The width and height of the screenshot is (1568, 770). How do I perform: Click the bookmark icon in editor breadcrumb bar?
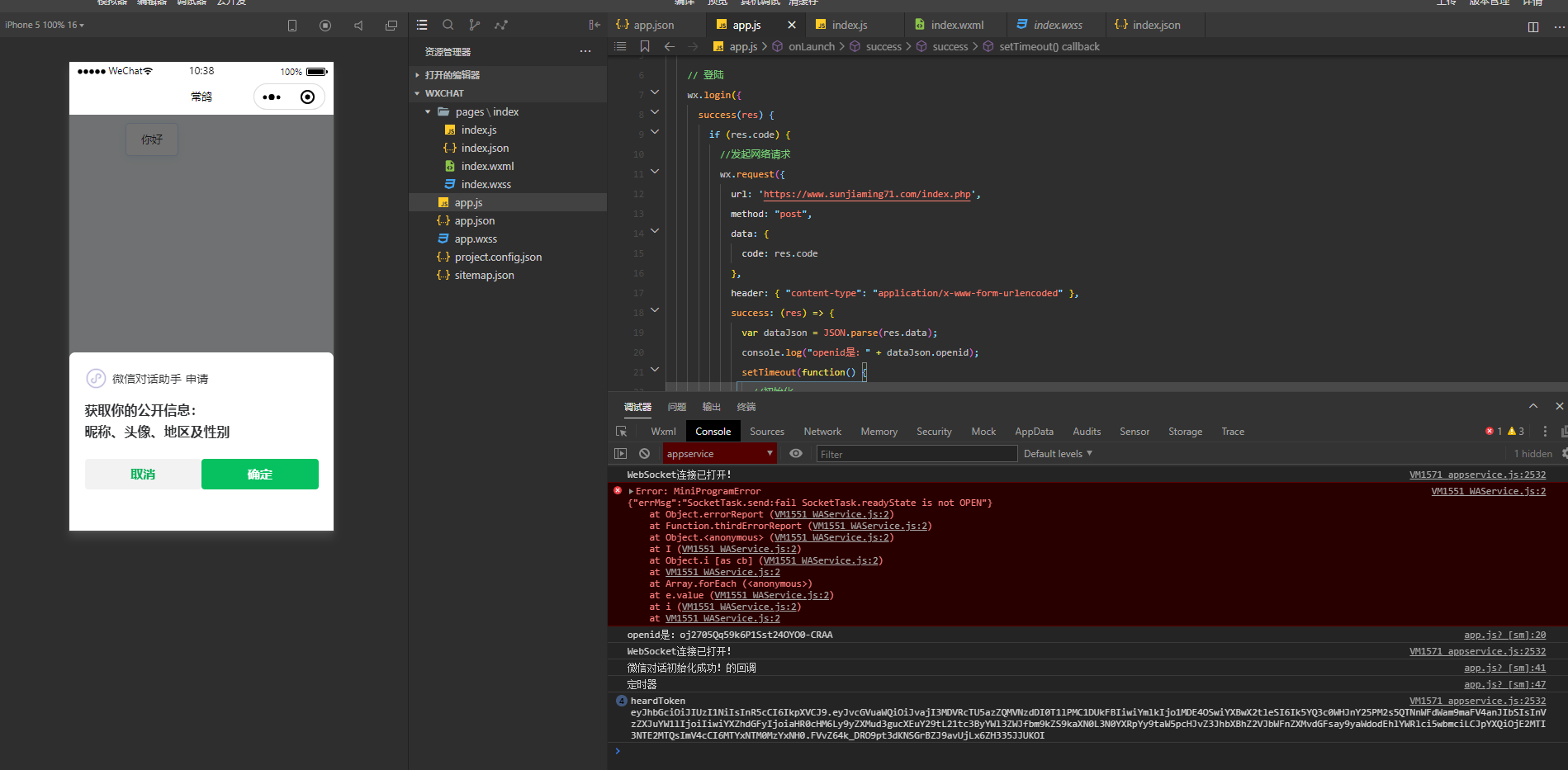(x=645, y=47)
